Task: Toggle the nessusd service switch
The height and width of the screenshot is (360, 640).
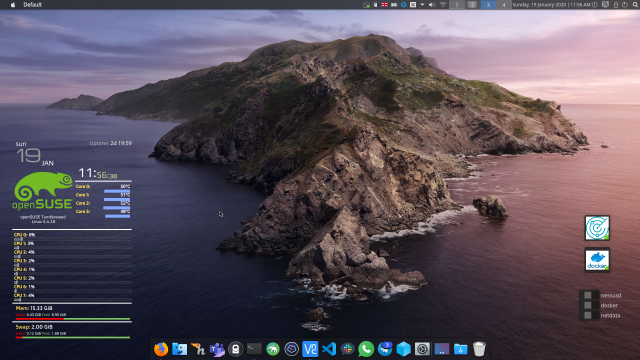Action: (588, 295)
